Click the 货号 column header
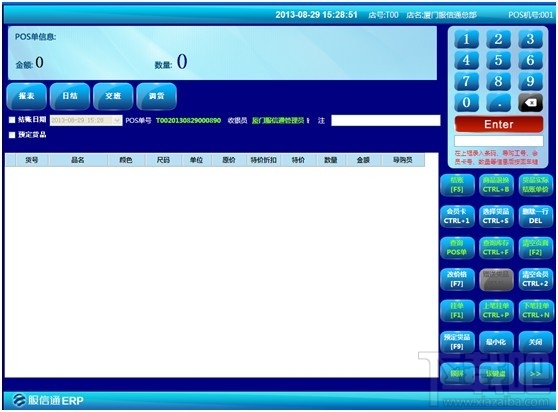The height and width of the screenshot is (412, 558). tap(32, 160)
